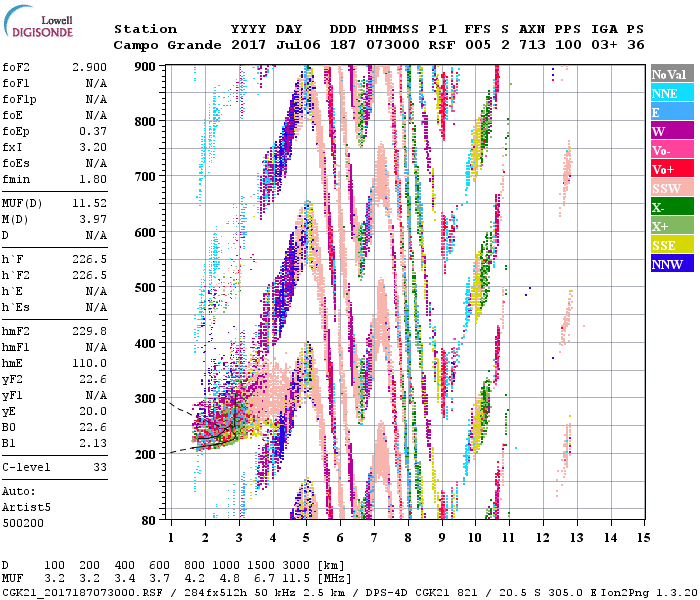Viewport: 700px width, 600px height.
Task: Select the Vo- pink legend swatch
Action: [x=672, y=150]
